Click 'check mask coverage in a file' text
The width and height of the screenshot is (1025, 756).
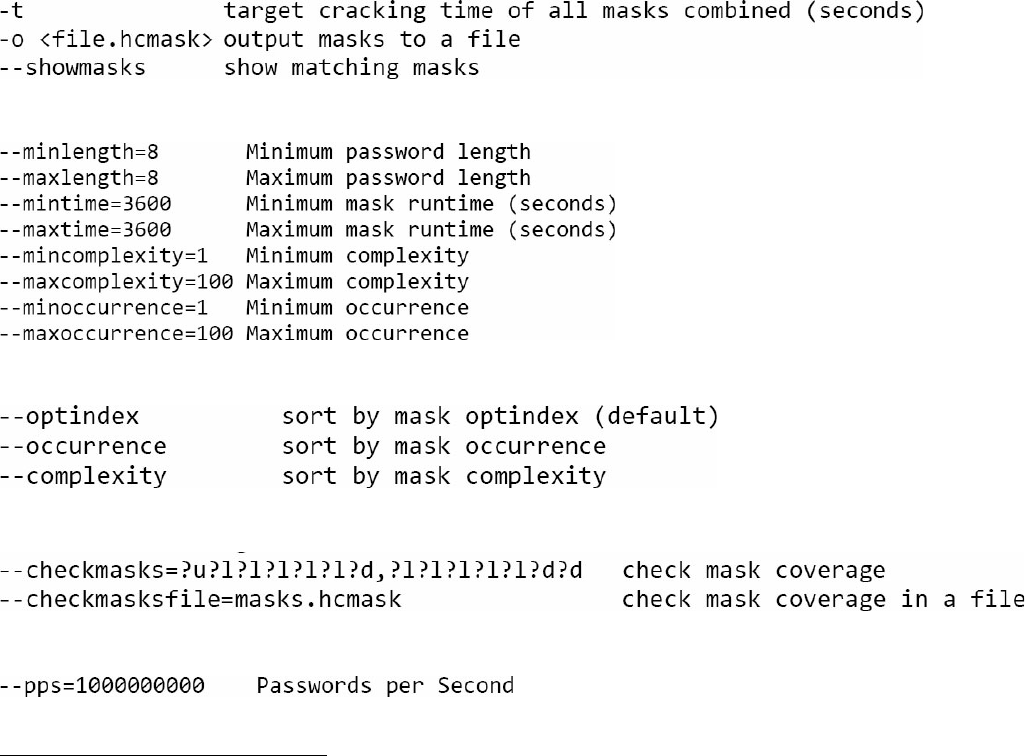(x=822, y=600)
